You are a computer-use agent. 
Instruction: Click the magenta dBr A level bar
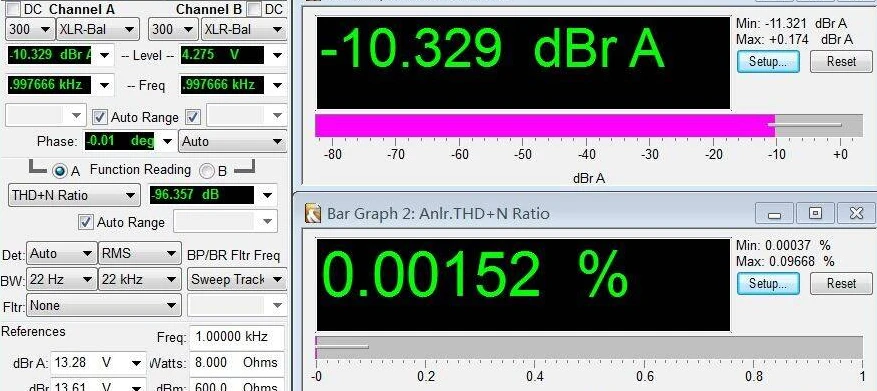tap(545, 125)
